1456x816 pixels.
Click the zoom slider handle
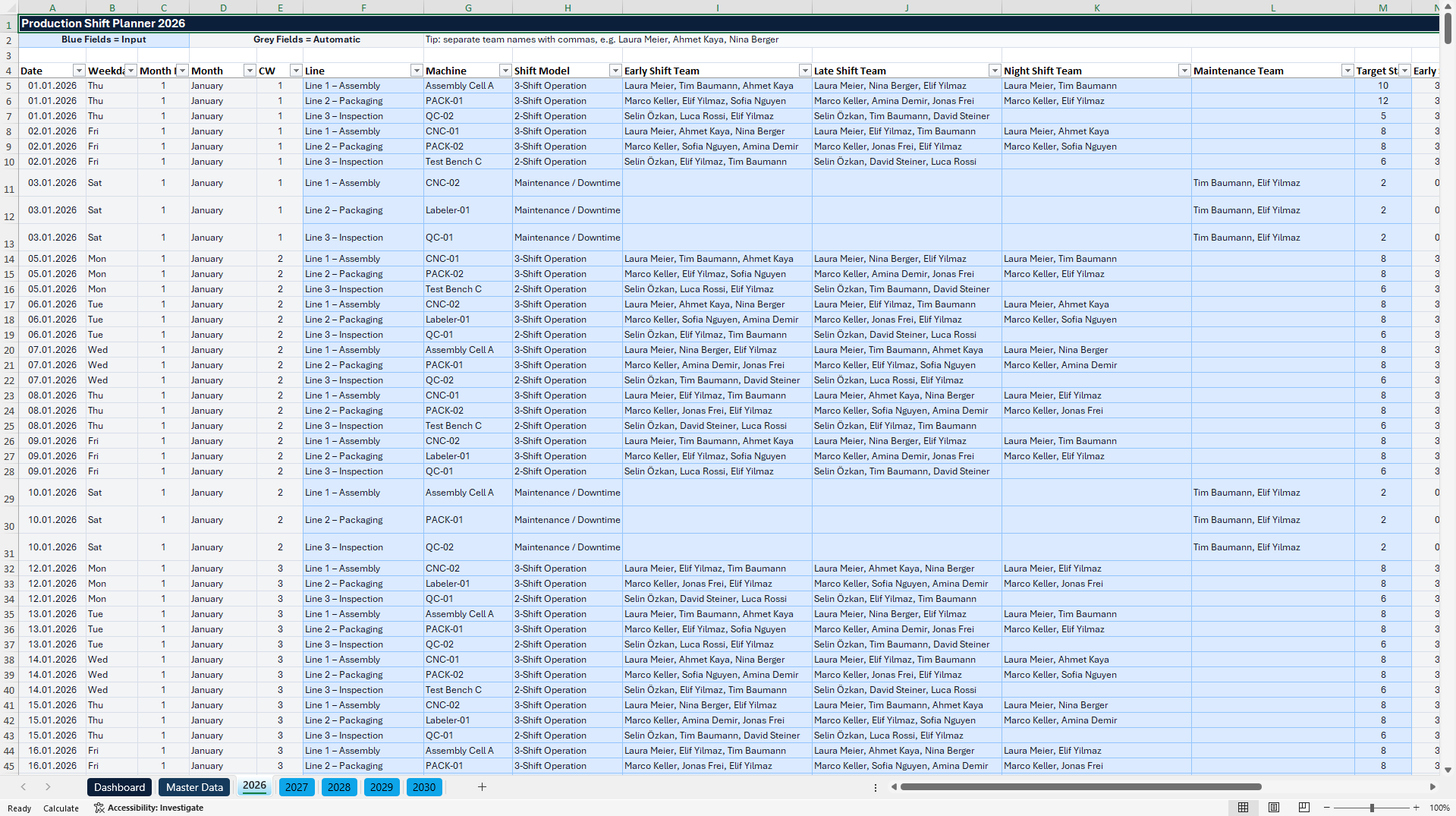[1372, 808]
